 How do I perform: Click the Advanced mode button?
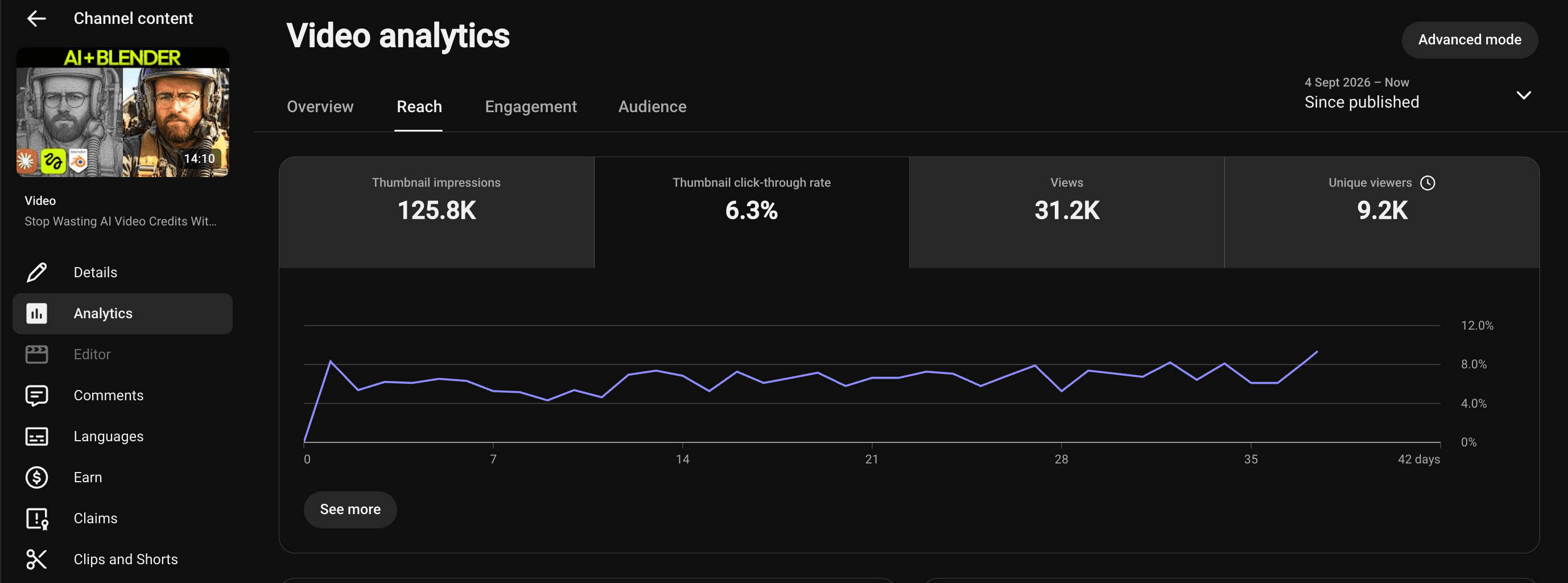(x=1470, y=40)
